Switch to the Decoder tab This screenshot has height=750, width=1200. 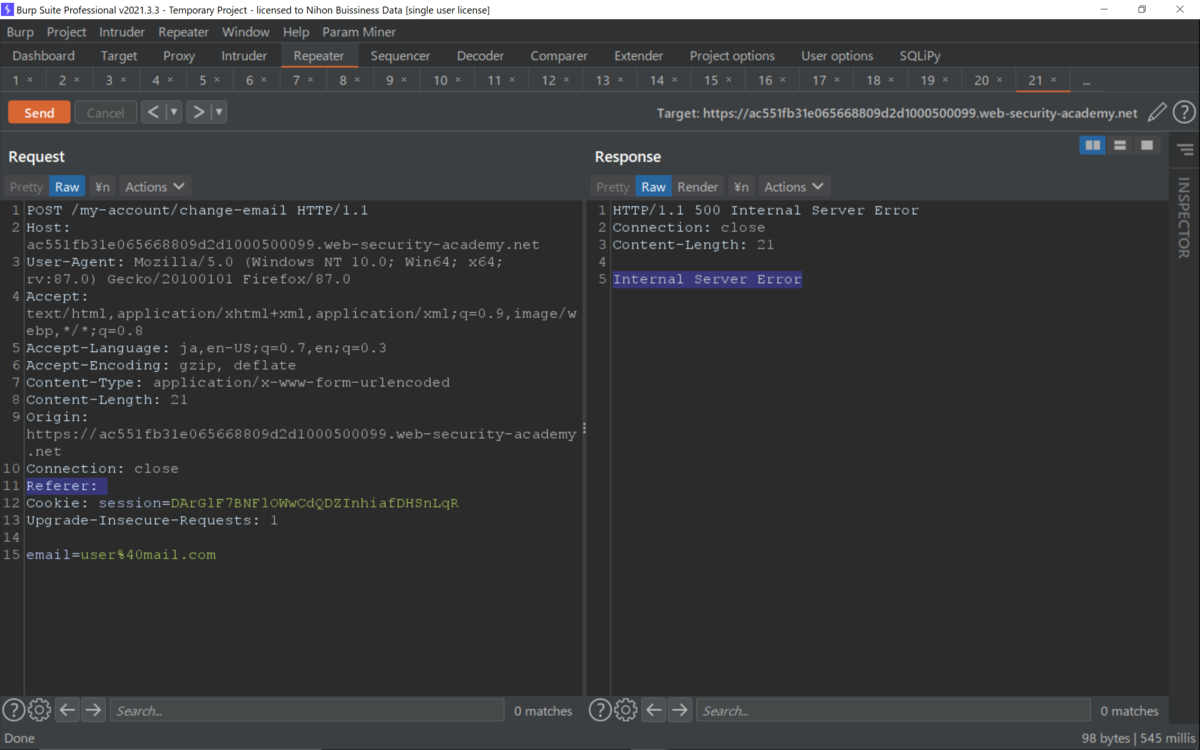480,56
